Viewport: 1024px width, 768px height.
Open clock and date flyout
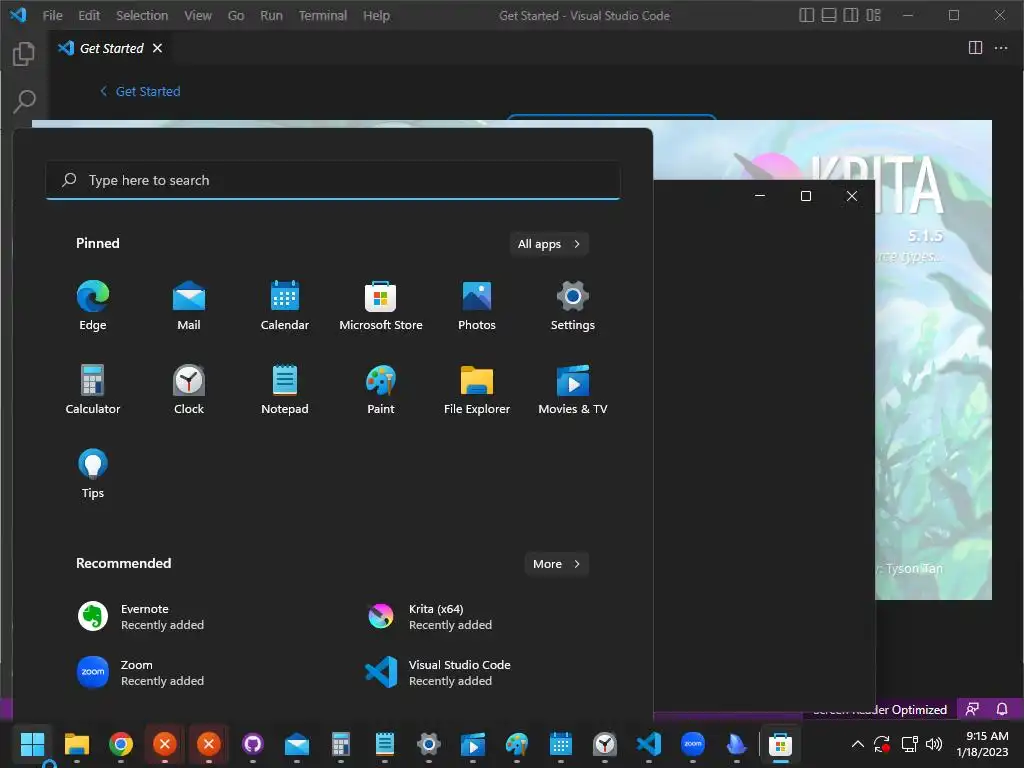click(x=982, y=744)
